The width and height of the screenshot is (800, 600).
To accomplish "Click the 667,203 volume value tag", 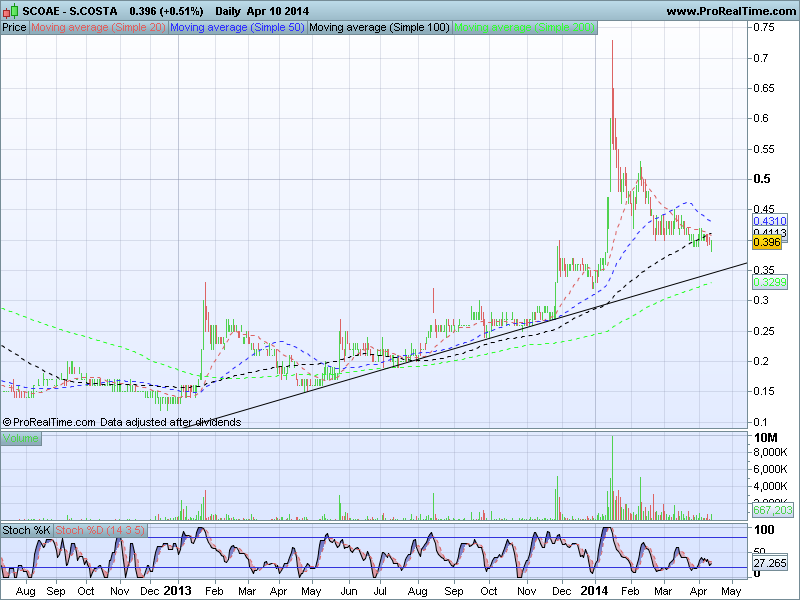I will click(x=771, y=510).
